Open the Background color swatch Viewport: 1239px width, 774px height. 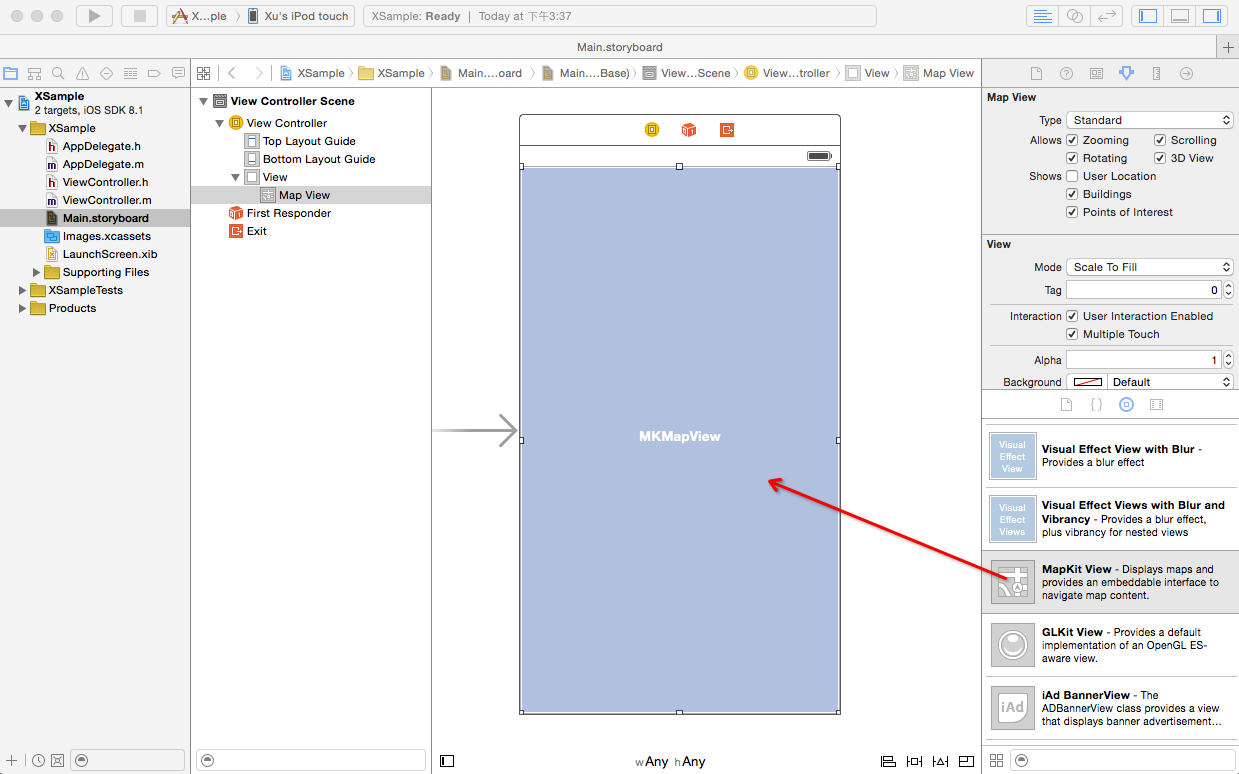click(1088, 382)
